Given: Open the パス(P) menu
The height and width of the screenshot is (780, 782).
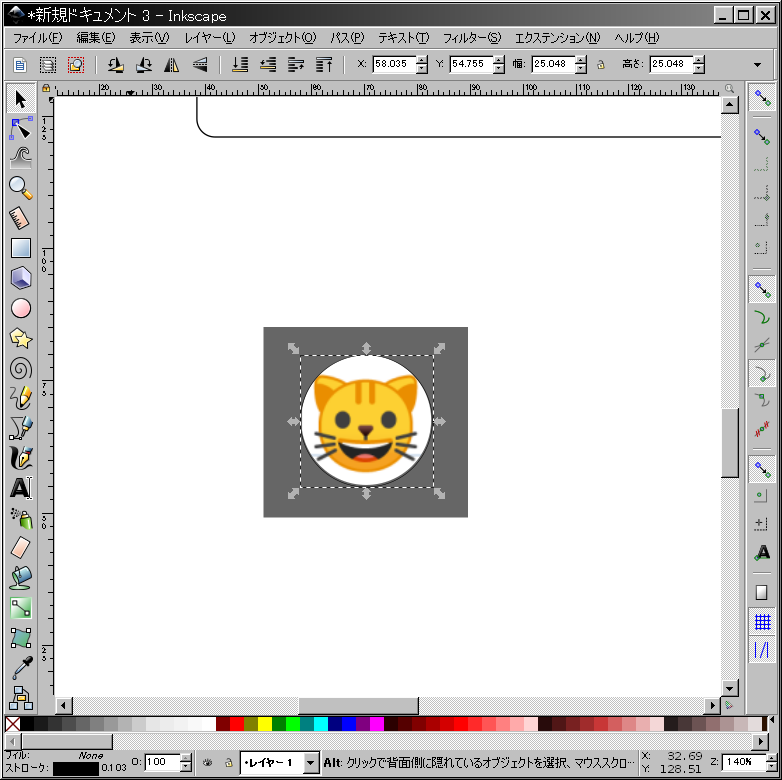Looking at the screenshot, I should (x=347, y=38).
